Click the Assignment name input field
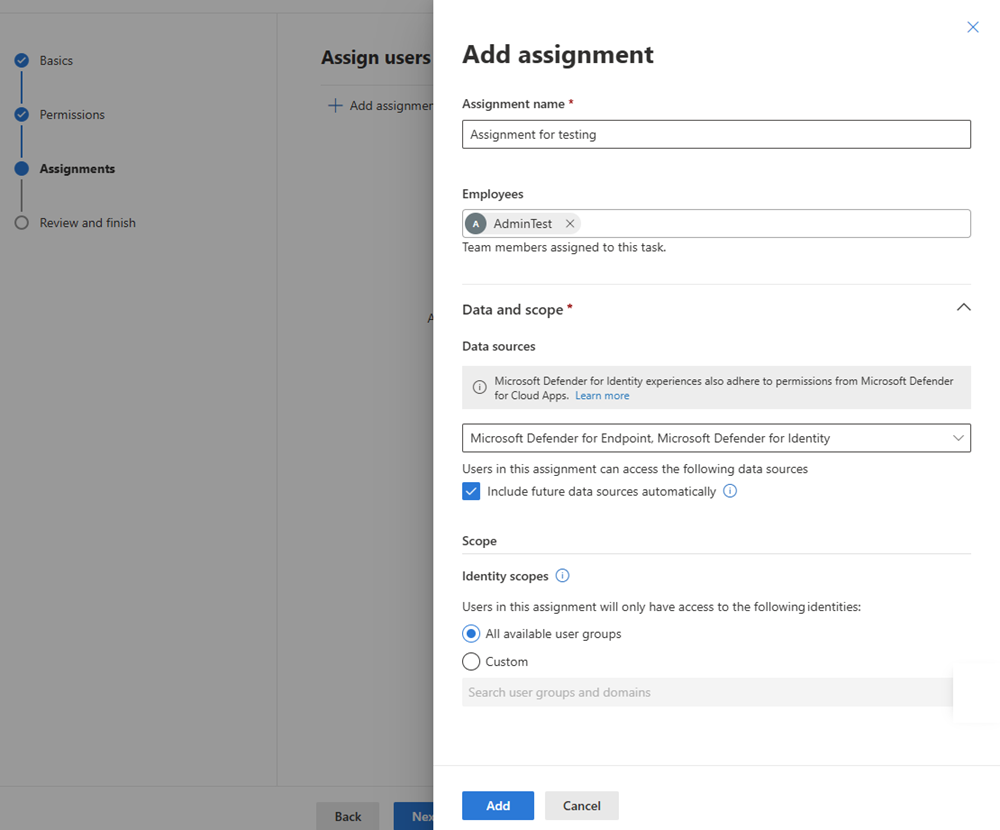Screen dimensions: 1000x830 click(x=716, y=135)
